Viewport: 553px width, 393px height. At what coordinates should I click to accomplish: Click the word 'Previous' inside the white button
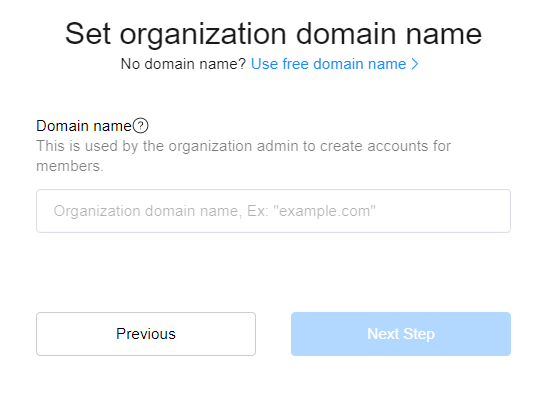(146, 334)
